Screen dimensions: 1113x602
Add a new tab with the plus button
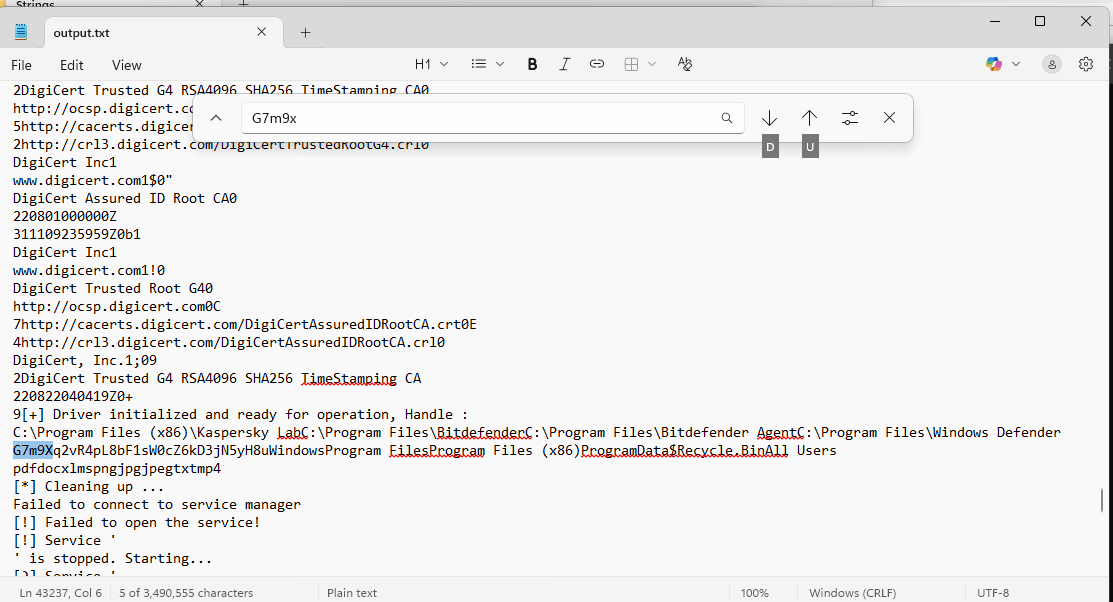[306, 32]
